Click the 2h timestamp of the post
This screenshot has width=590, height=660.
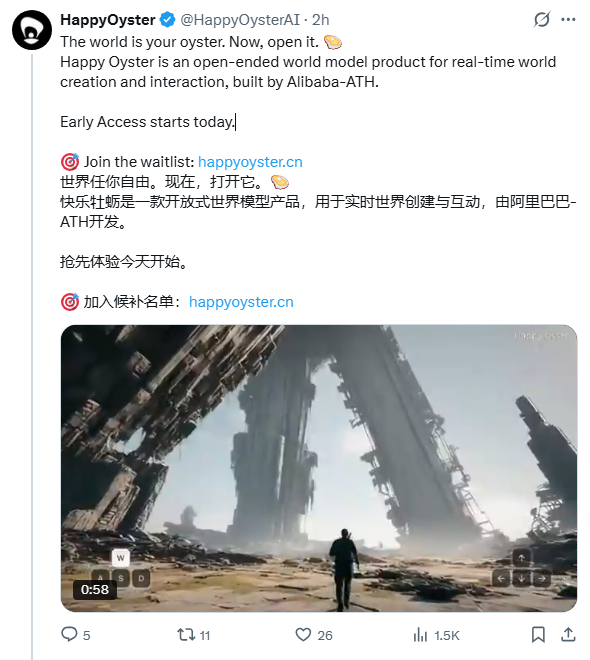click(x=320, y=20)
